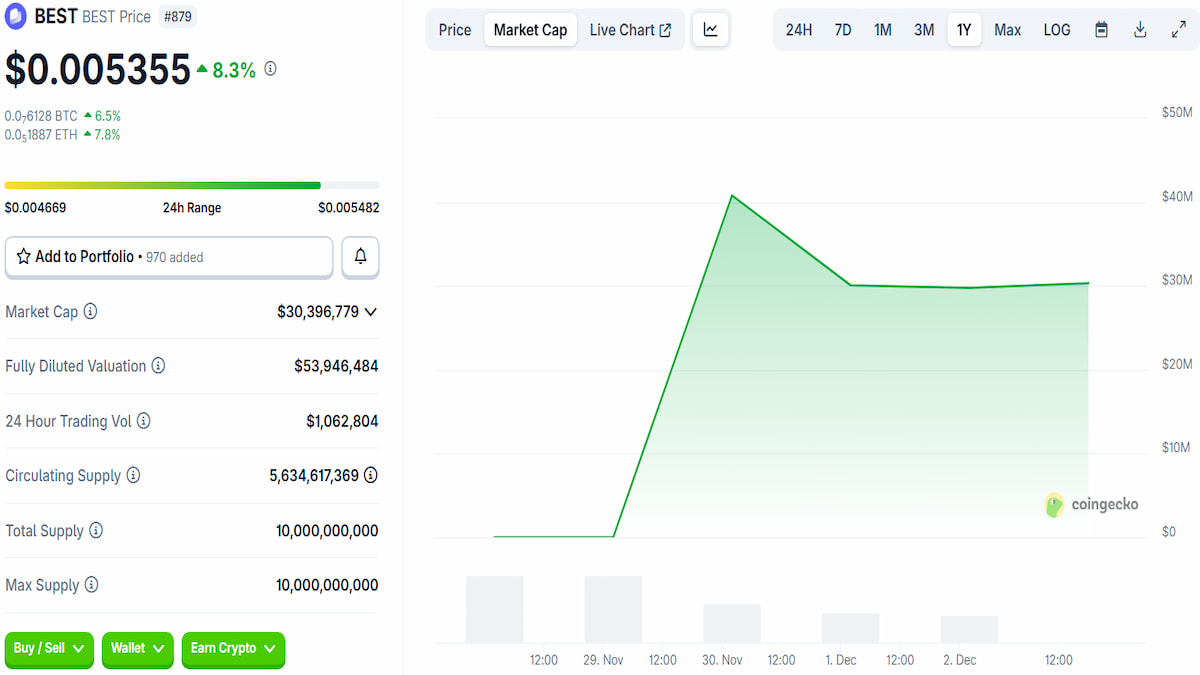Switch to the Price chart tab
This screenshot has height=675, width=1200.
(454, 30)
